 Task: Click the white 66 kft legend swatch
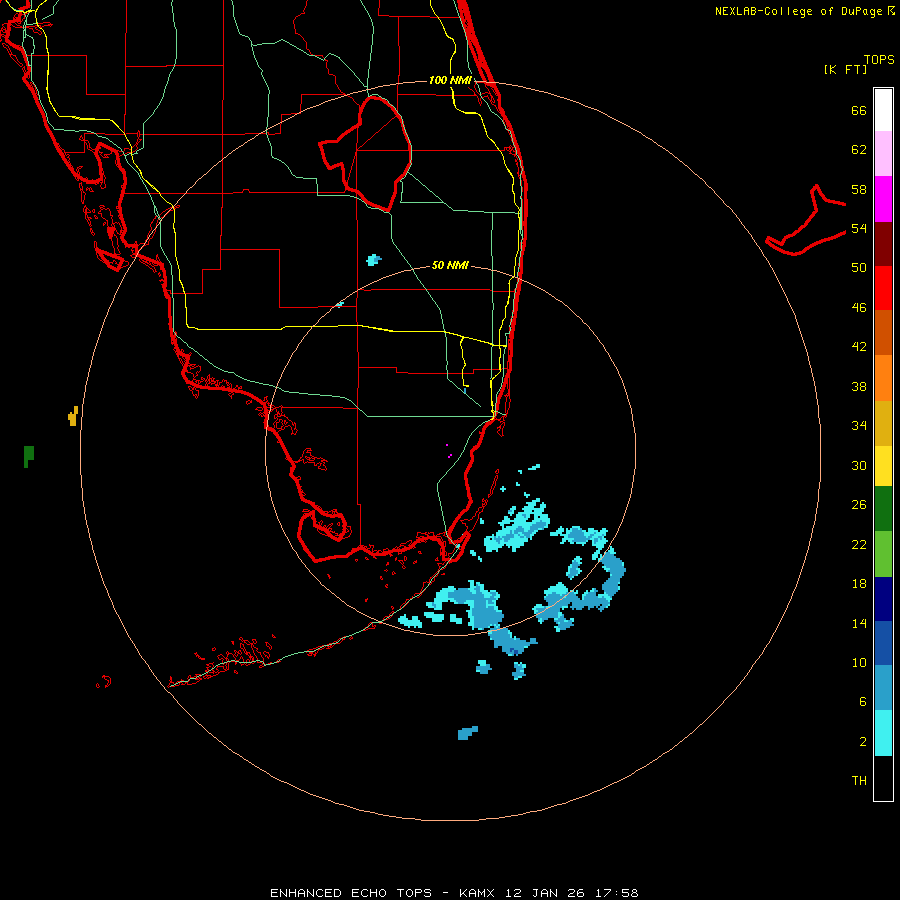883,110
